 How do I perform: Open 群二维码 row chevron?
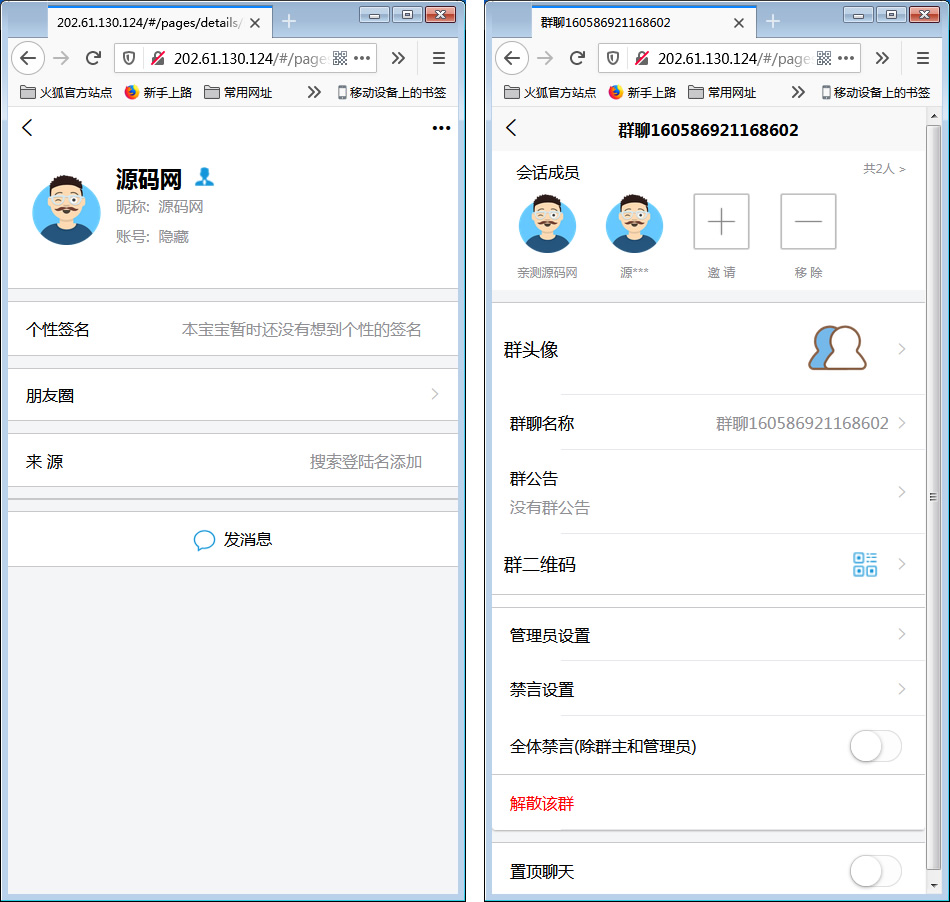pos(902,564)
